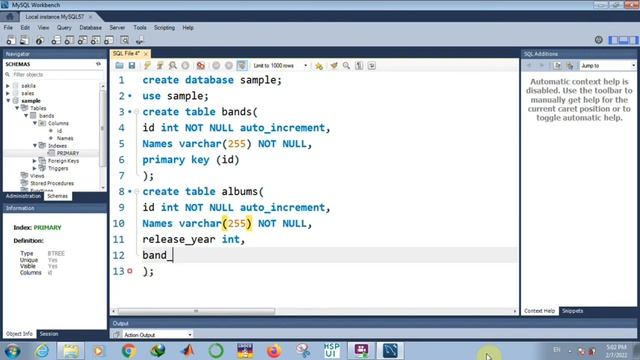Toggle the left sidebar visibility
Image resolution: width=640 pixels, height=360 pixels.
613,40
